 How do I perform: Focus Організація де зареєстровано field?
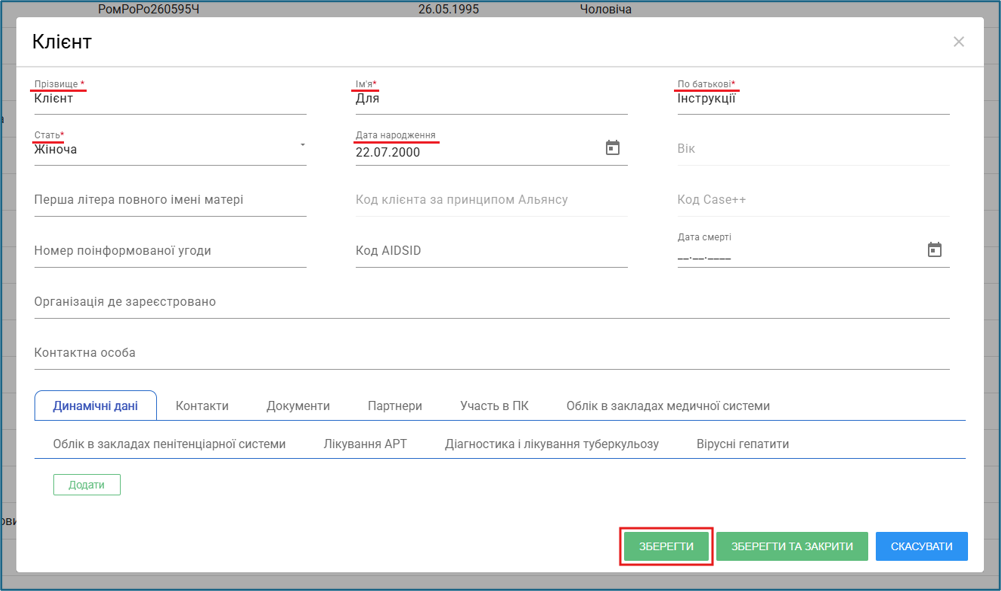point(492,302)
